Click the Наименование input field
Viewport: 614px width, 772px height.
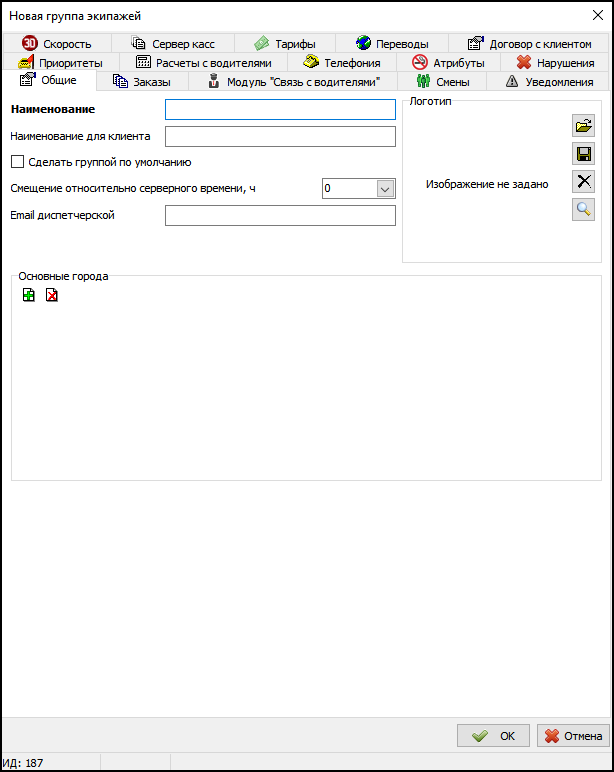(x=280, y=109)
